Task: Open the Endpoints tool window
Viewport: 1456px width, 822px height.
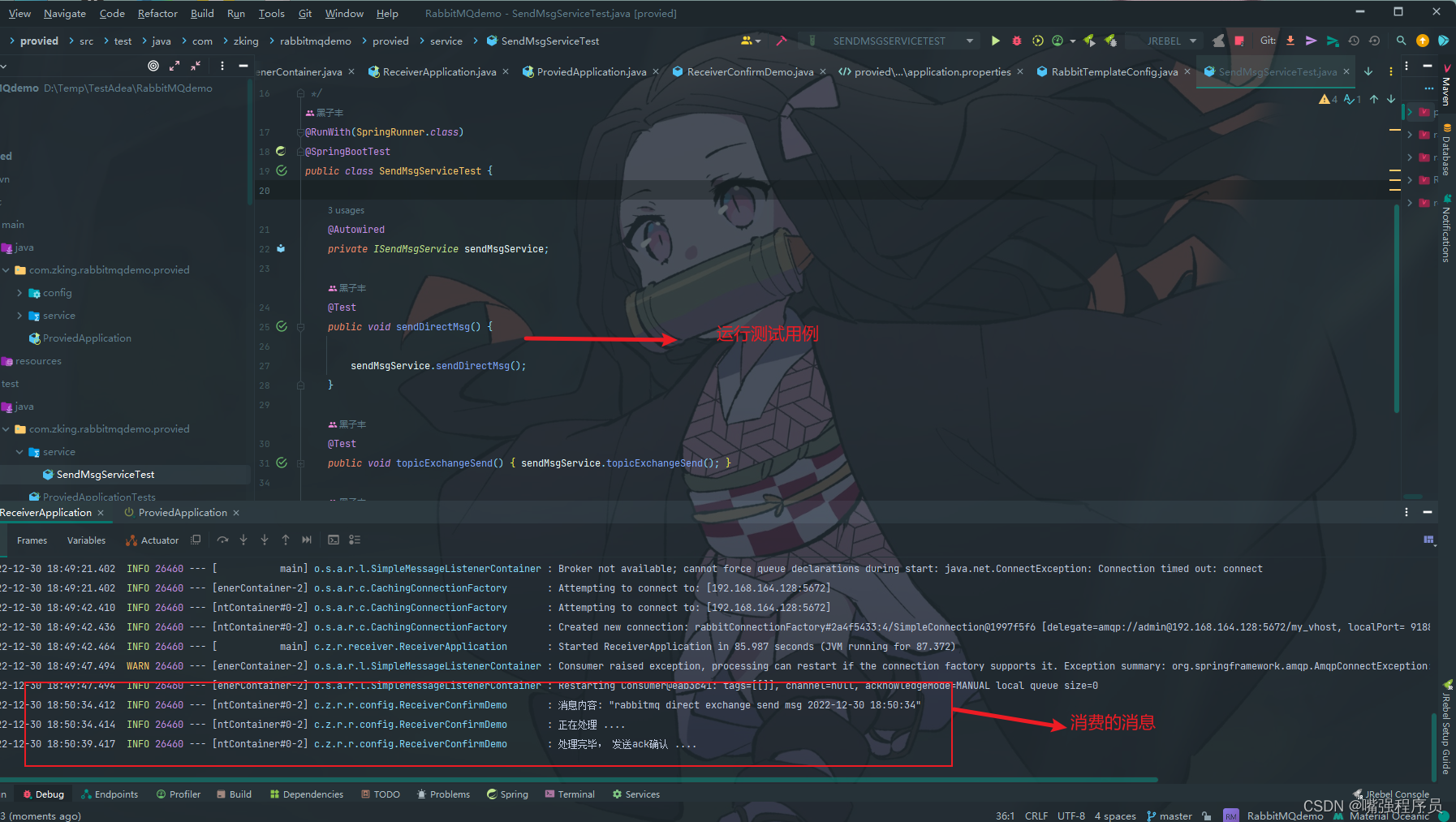Action: 110,794
